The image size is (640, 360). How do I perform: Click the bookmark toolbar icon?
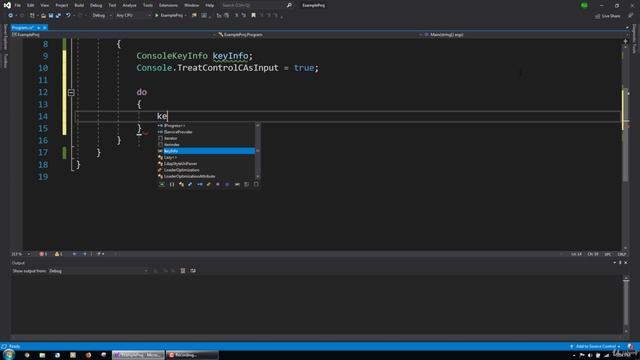point(253,16)
